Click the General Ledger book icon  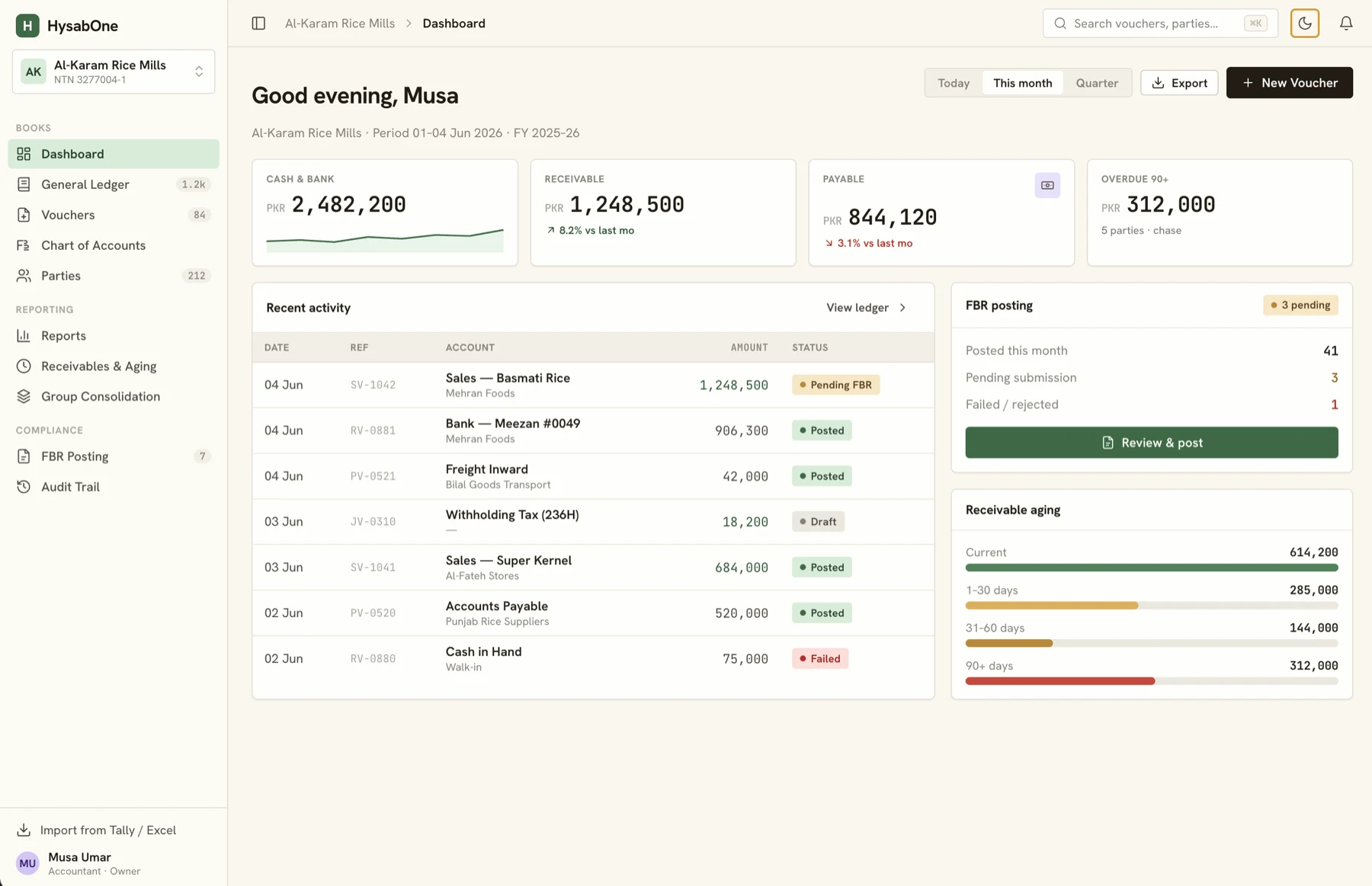24,184
